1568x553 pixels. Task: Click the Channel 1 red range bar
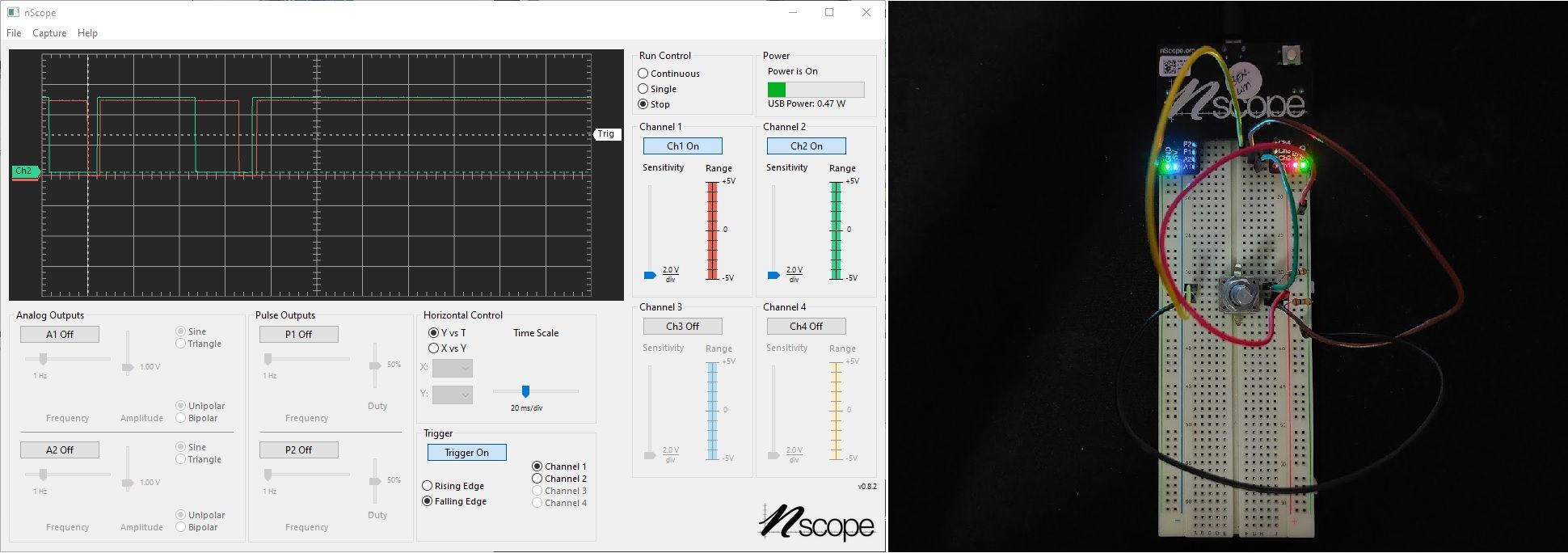[x=712, y=230]
